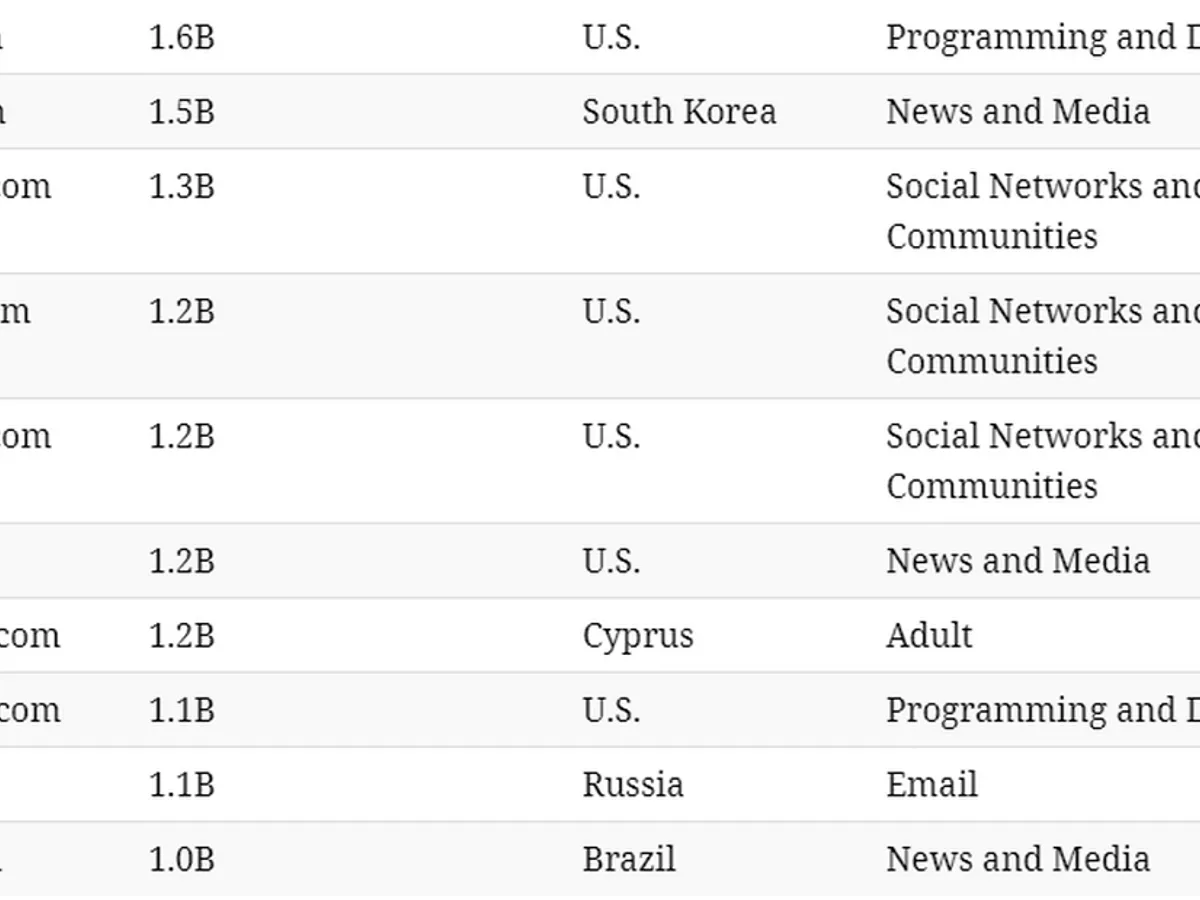
Task: Click the Russia country cell
Action: (x=633, y=784)
